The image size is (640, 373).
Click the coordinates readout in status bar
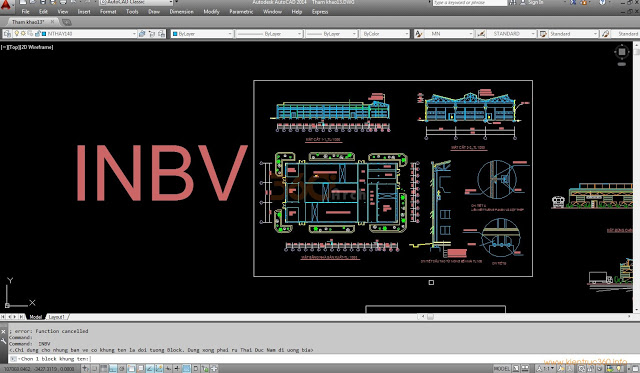(40, 369)
